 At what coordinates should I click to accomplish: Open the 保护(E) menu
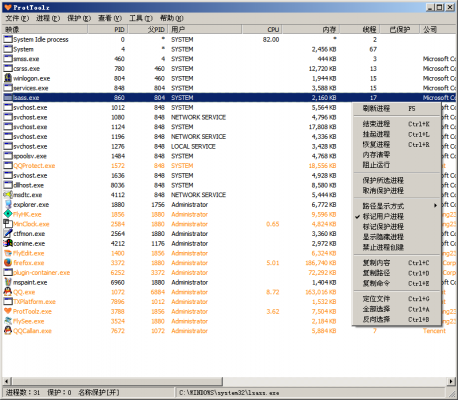[x=79, y=18]
